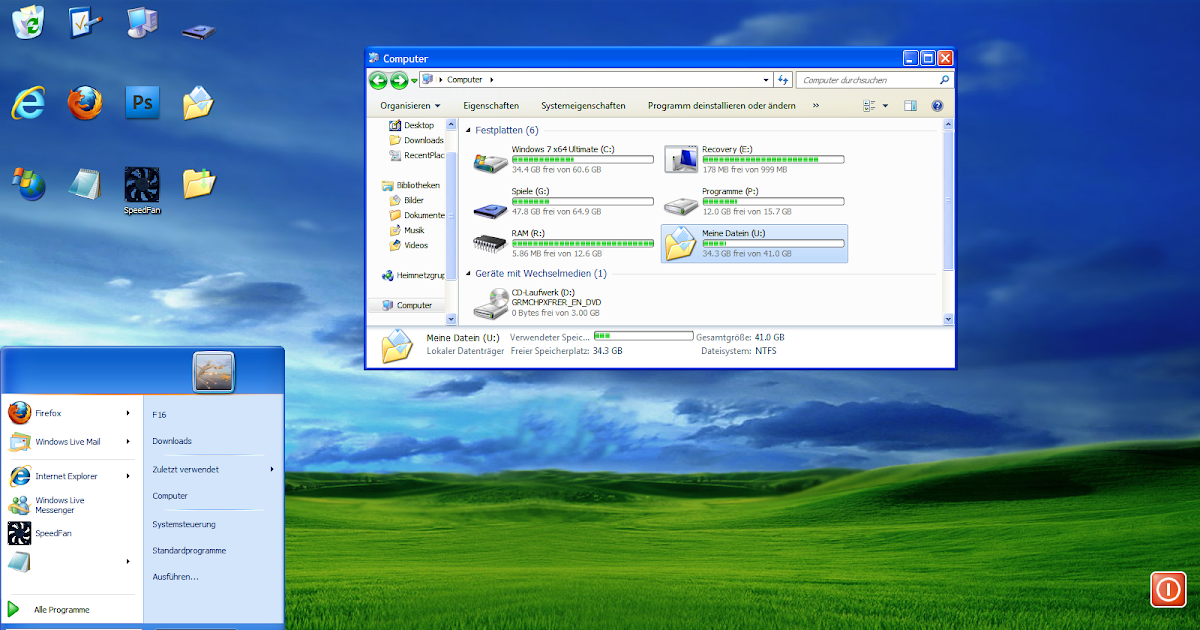Click Systemeigenschaften in the toolbar
Viewport: 1200px width, 630px height.
[583, 105]
